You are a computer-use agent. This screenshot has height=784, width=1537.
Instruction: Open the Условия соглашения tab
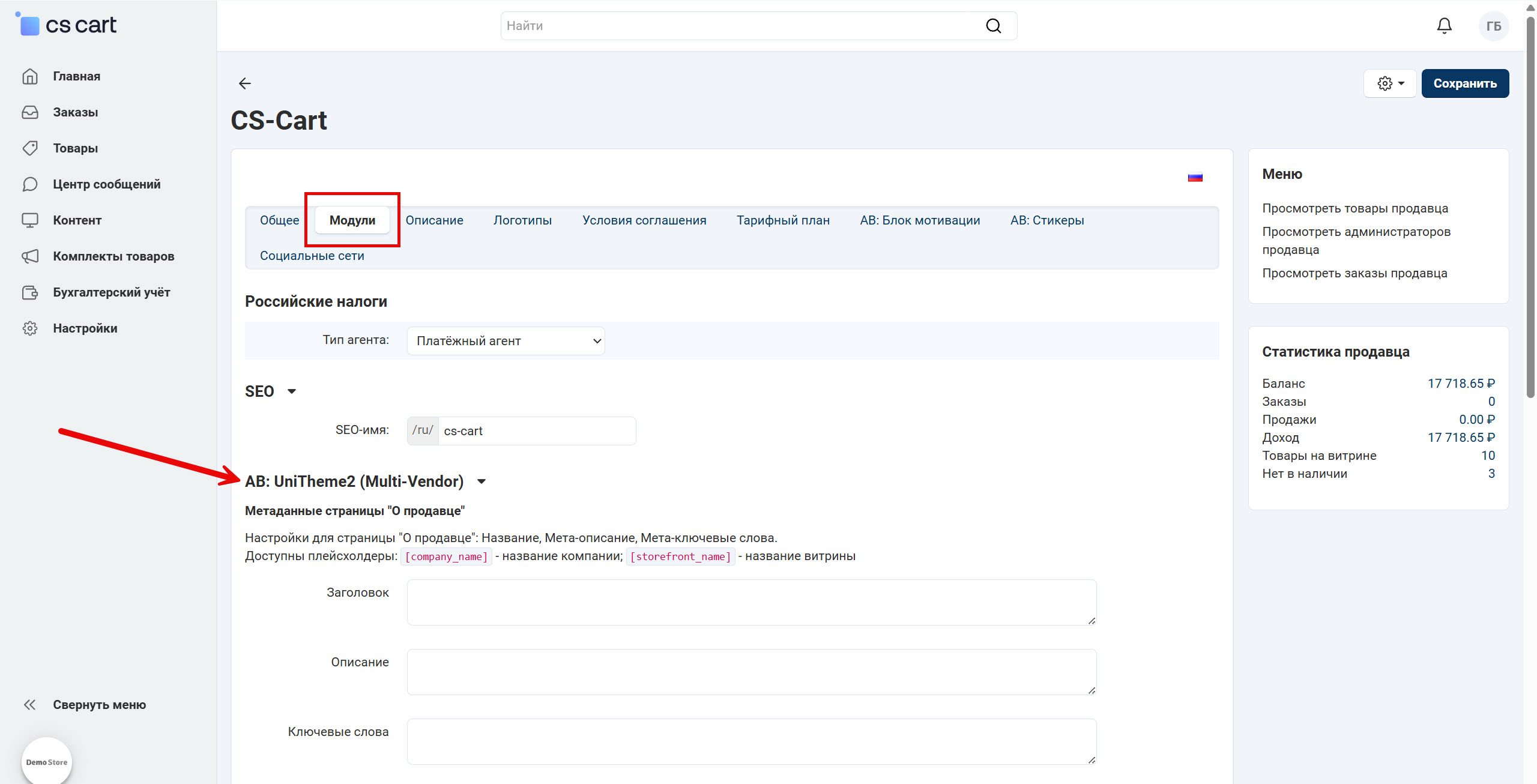644,220
